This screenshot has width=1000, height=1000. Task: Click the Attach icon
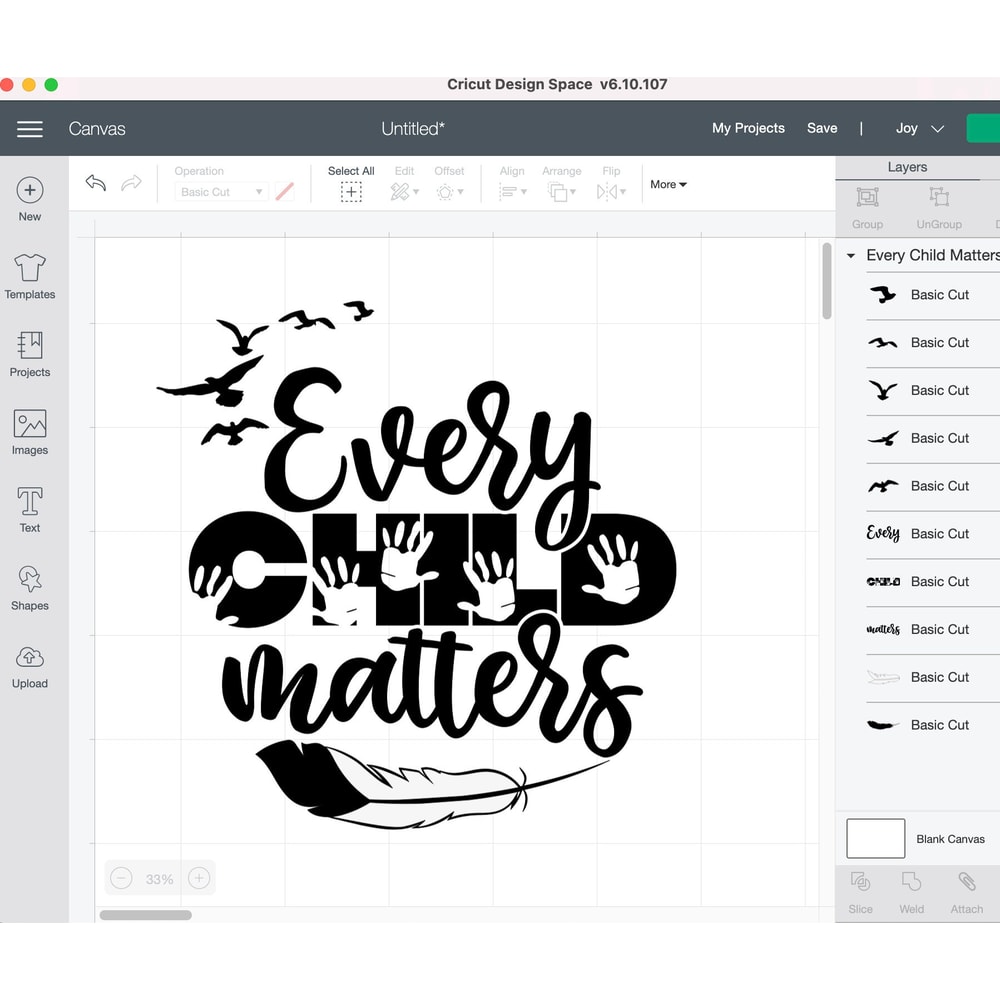pos(966,890)
